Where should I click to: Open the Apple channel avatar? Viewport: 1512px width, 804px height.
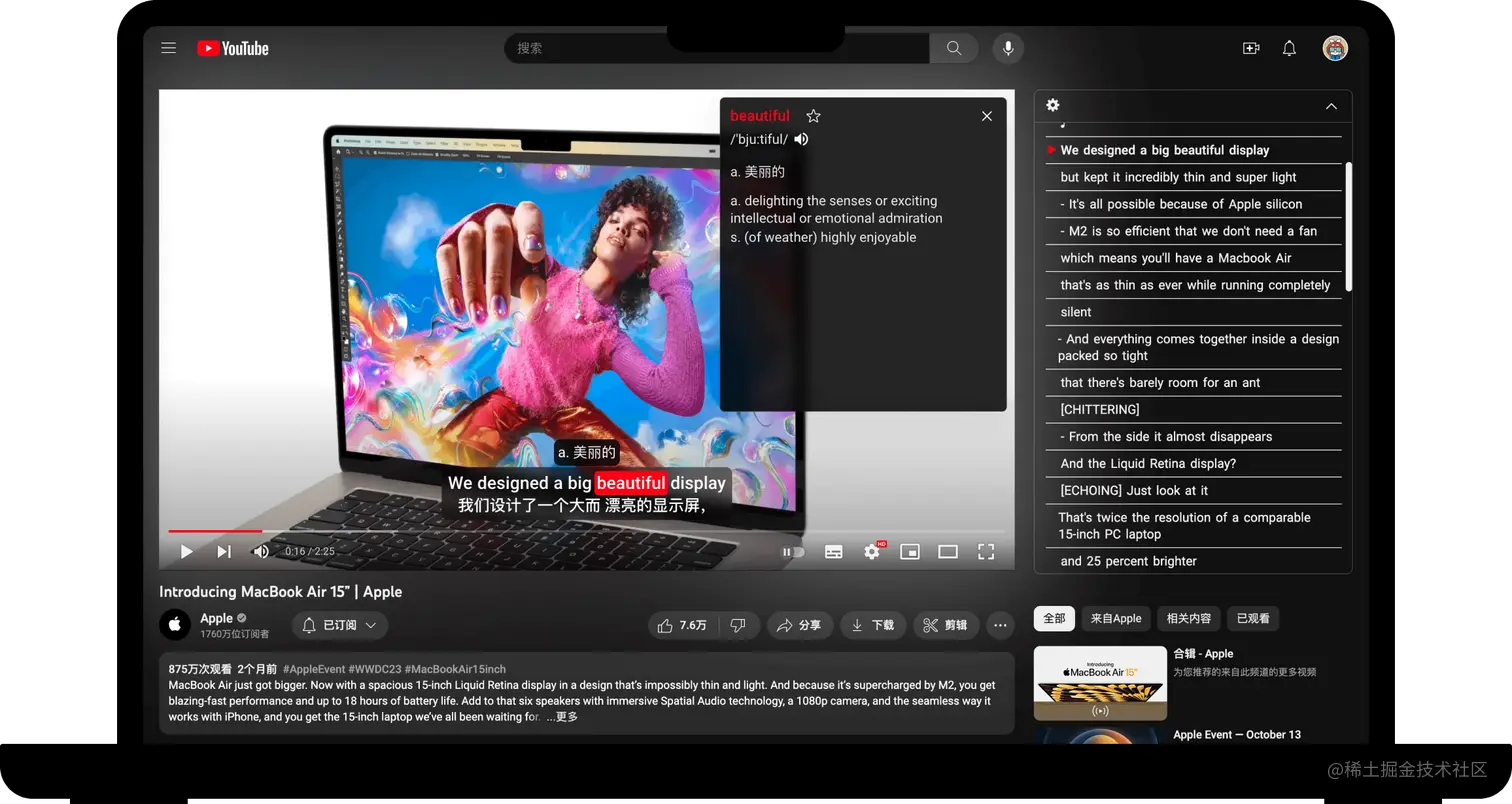pyautogui.click(x=175, y=625)
